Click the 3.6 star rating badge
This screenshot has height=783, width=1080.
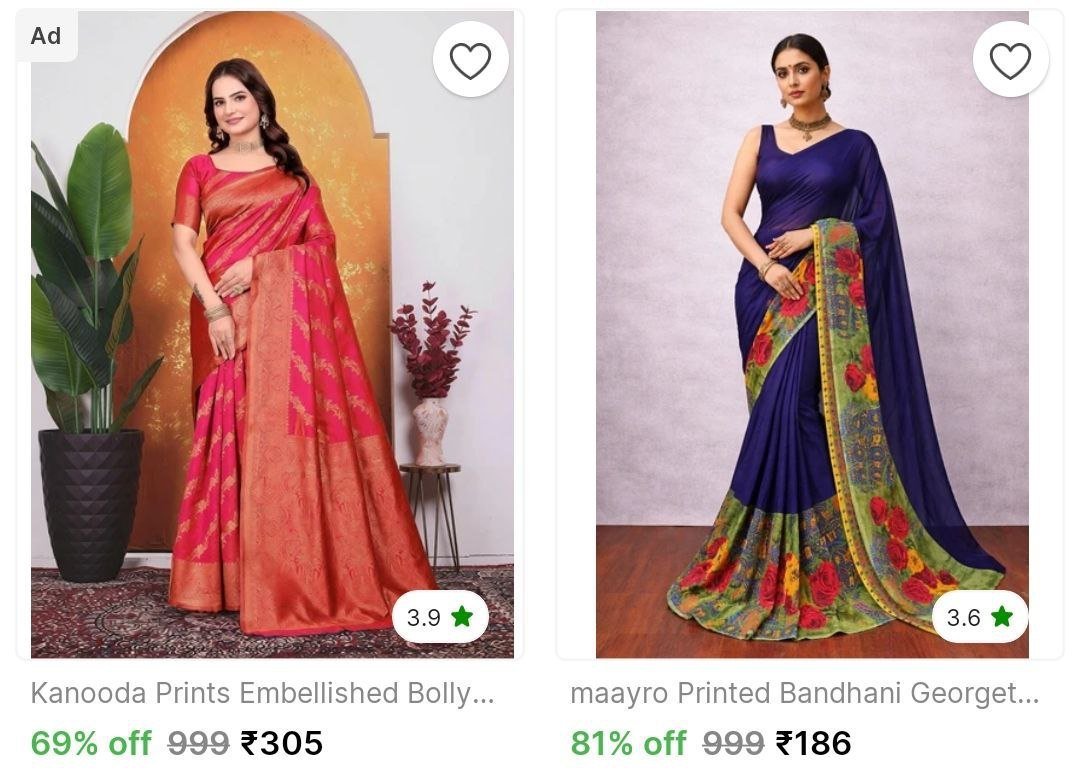pos(980,616)
